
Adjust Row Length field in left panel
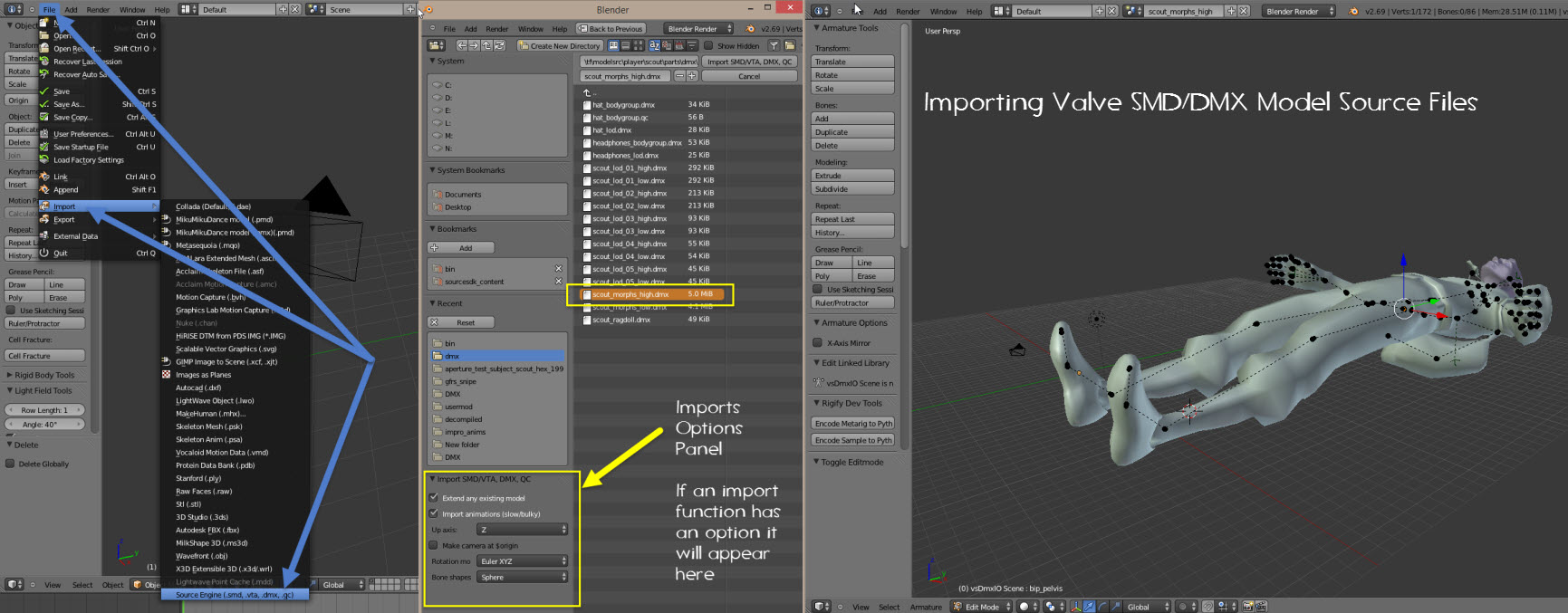click(x=45, y=410)
